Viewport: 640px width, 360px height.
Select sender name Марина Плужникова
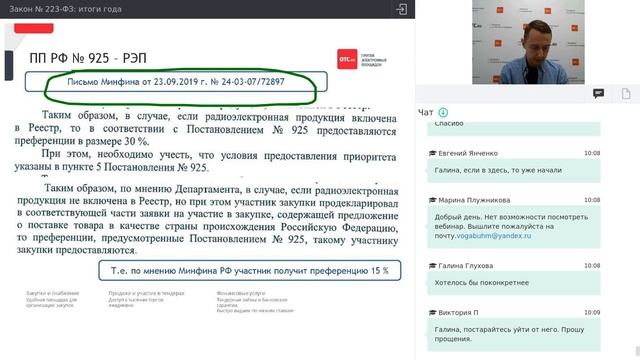tap(474, 200)
